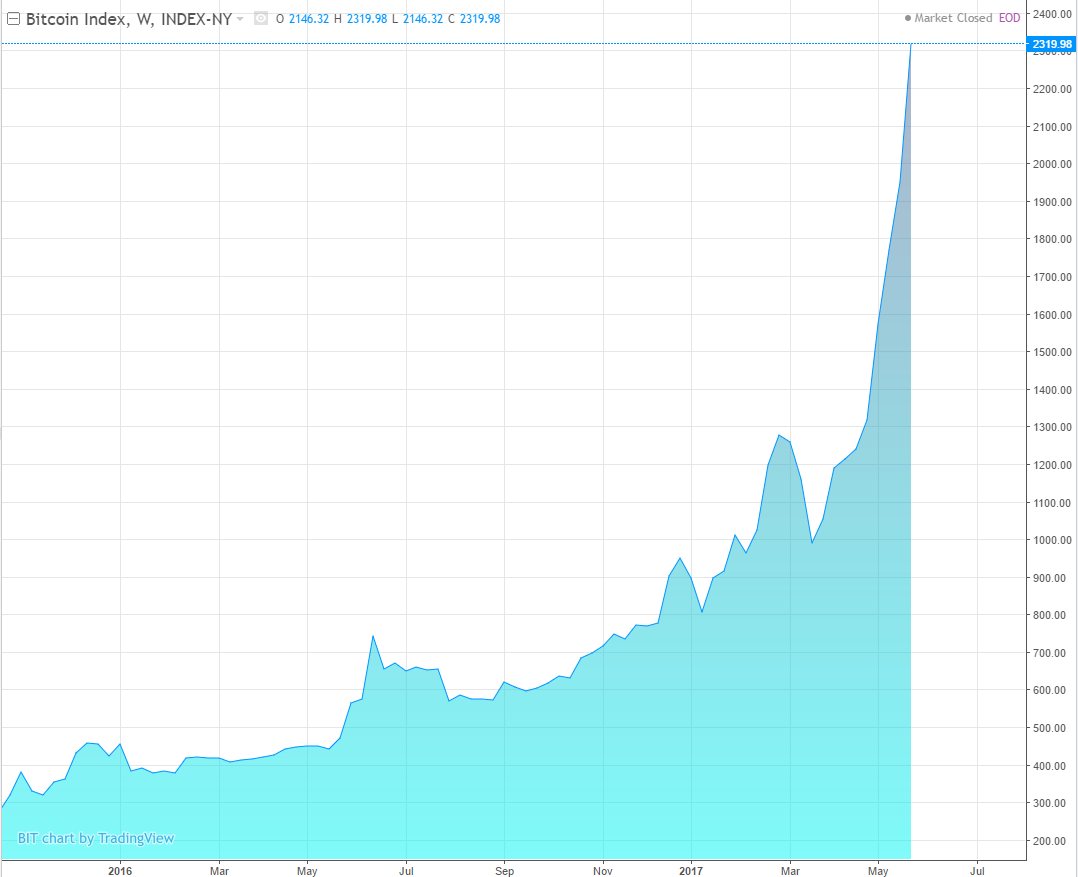Click the open value 2146.32 after O
This screenshot has height=877, width=1078.
309,19
